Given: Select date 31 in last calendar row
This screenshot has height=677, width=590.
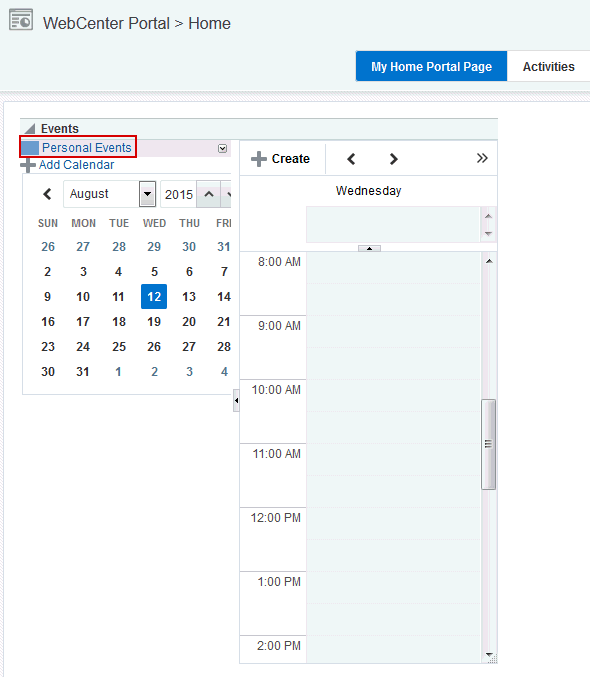Looking at the screenshot, I should point(82,372).
